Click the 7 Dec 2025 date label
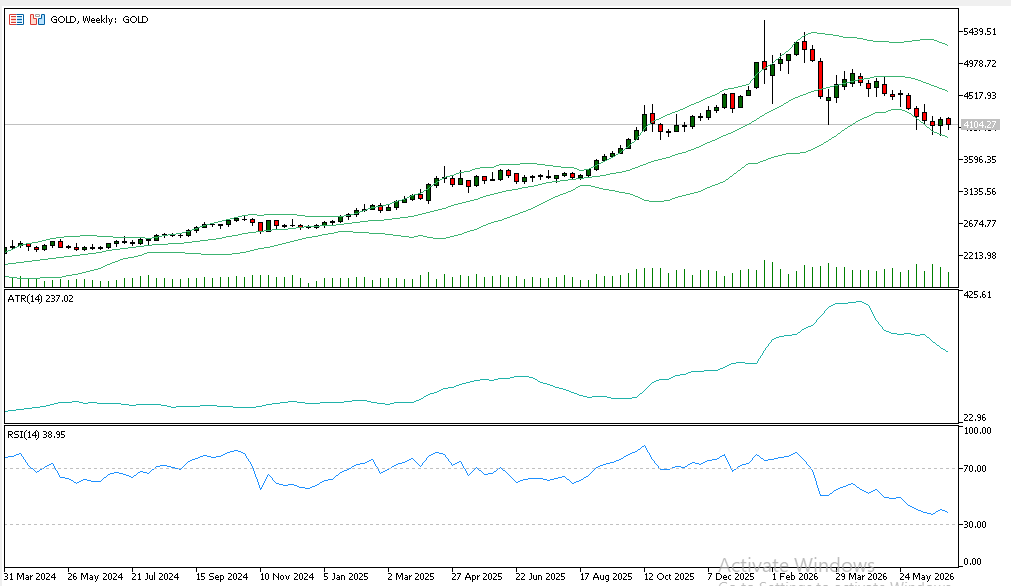The height and width of the screenshot is (586, 1011). 731,576
